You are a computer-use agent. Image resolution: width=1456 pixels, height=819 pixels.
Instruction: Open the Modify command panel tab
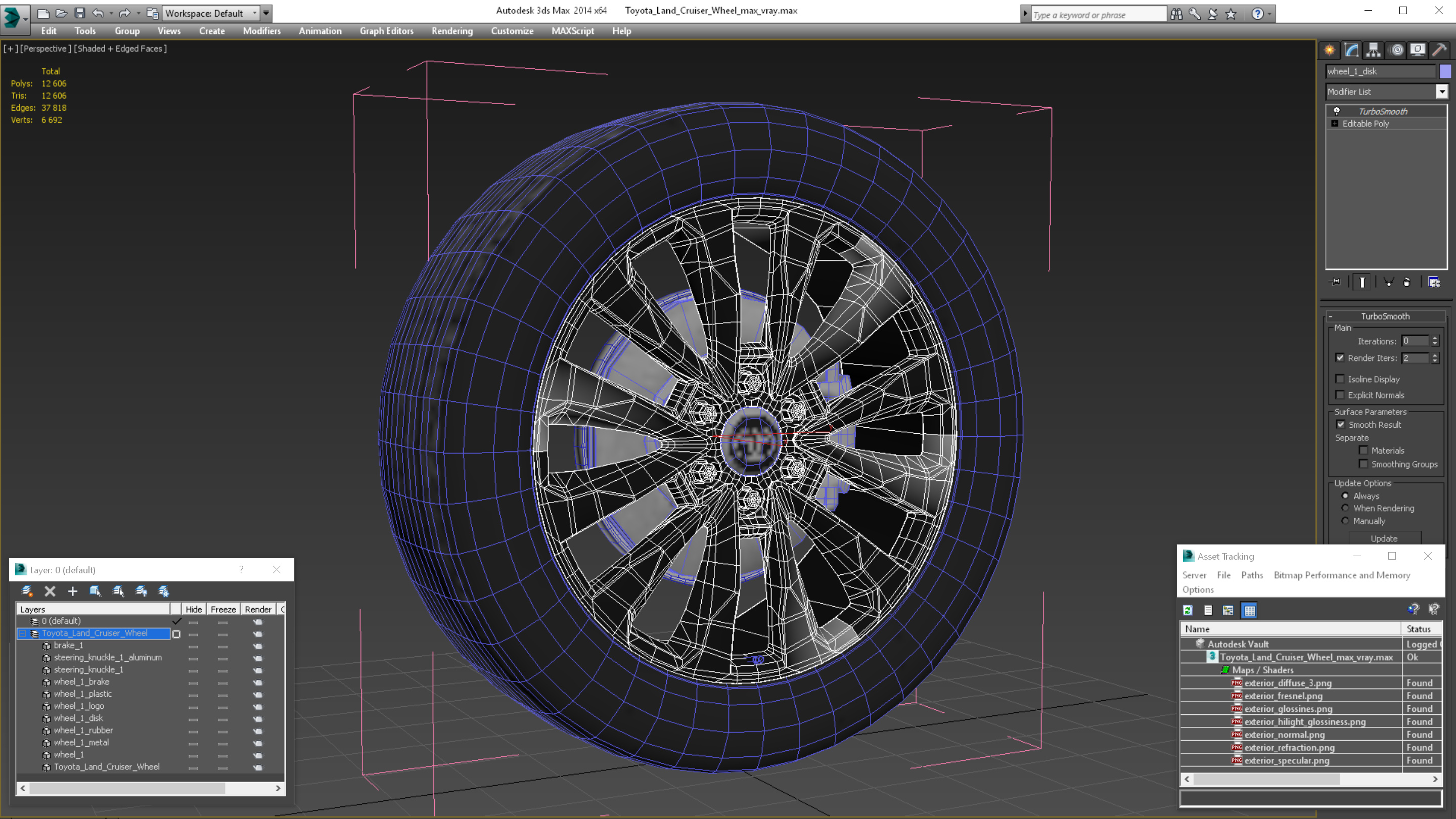coord(1351,51)
